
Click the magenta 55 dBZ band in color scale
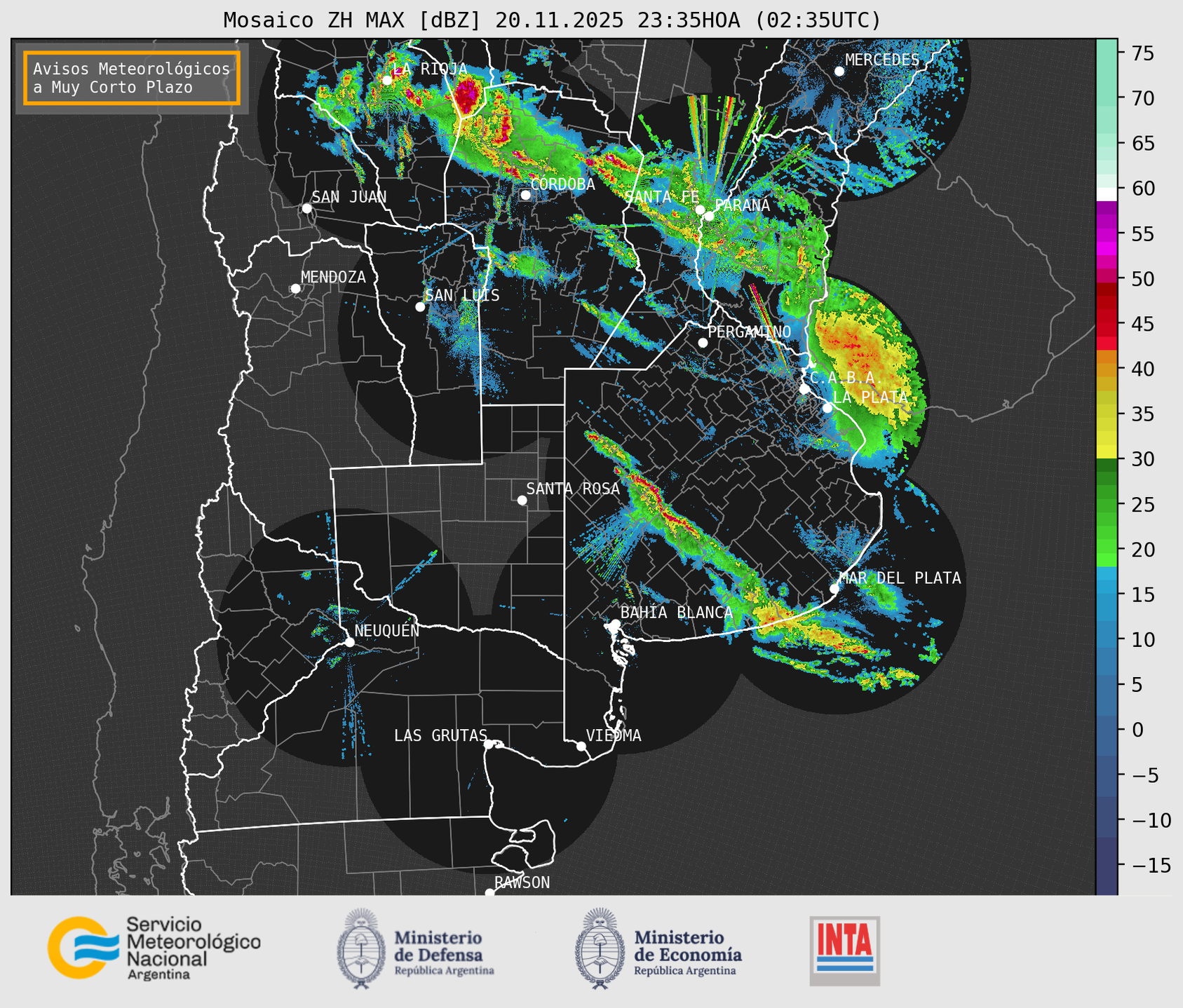[1107, 235]
